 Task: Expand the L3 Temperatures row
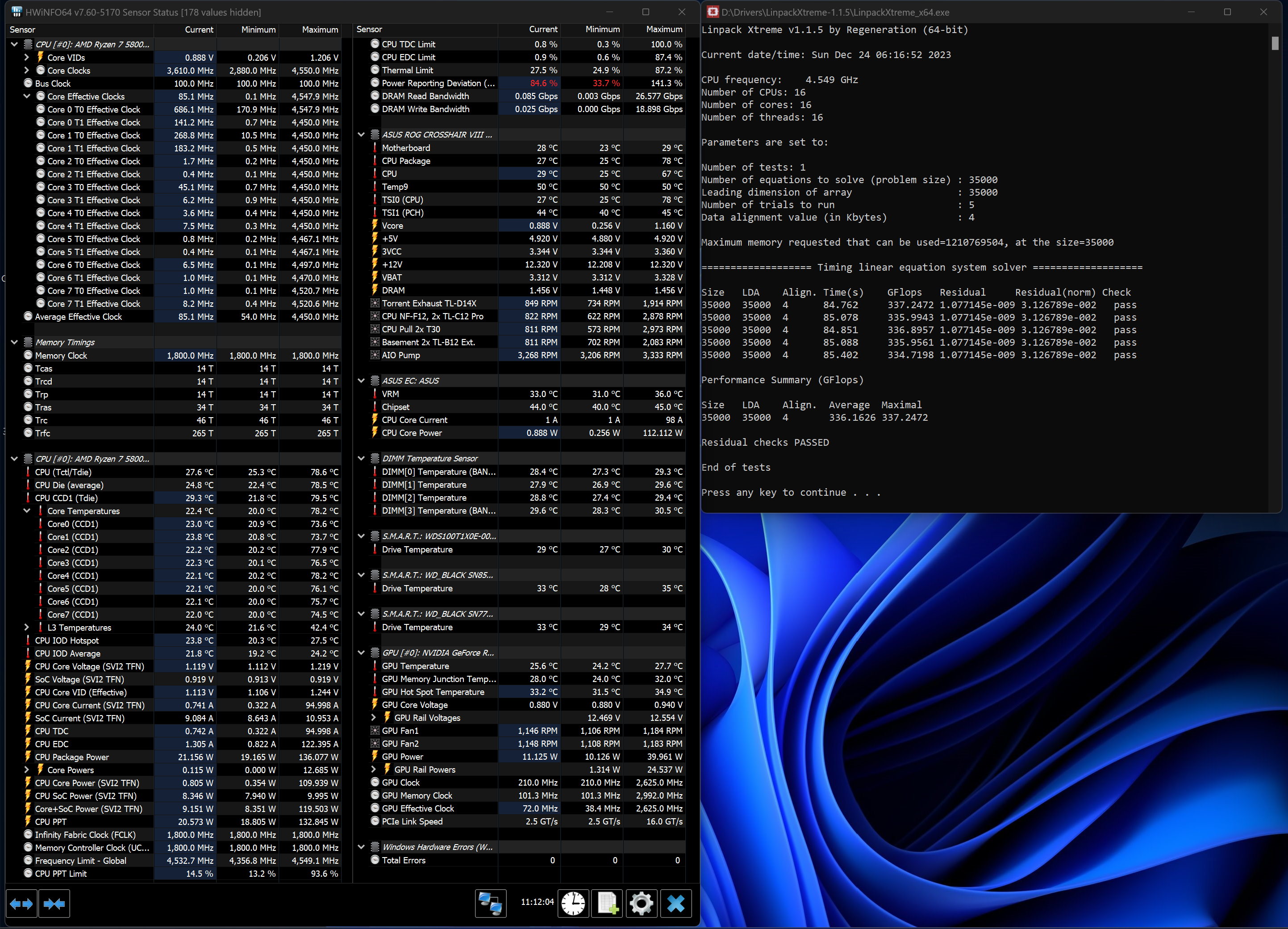point(27,627)
